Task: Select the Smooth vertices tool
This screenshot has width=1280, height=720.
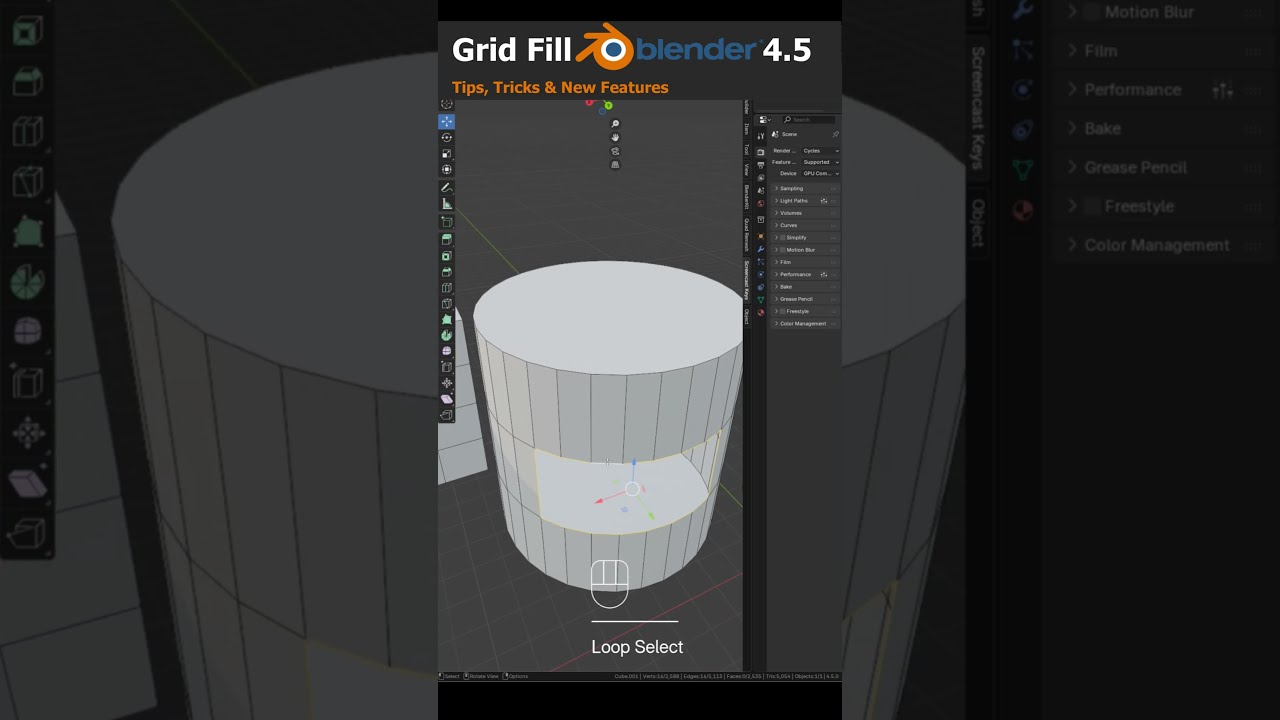Action: click(447, 351)
